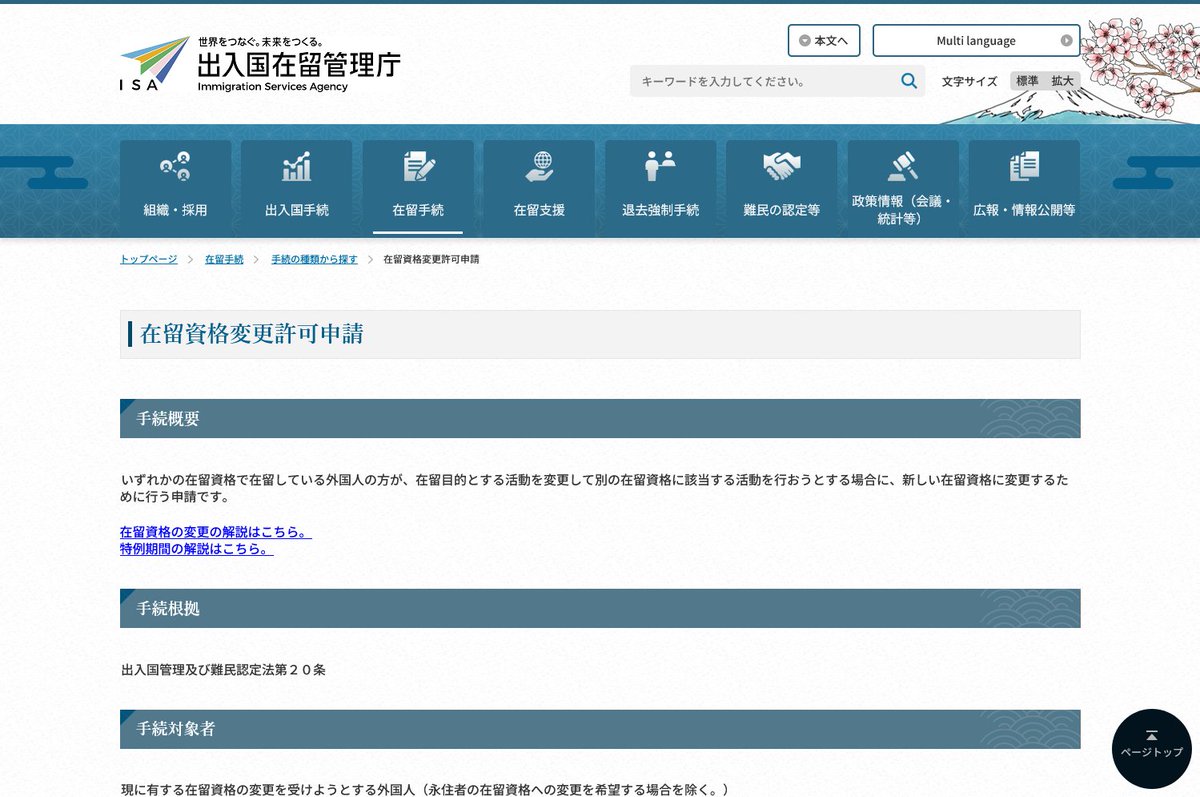Image resolution: width=1200 pixels, height=797 pixels.
Task: Click the 本文へ arrow icon
Action: tap(804, 41)
